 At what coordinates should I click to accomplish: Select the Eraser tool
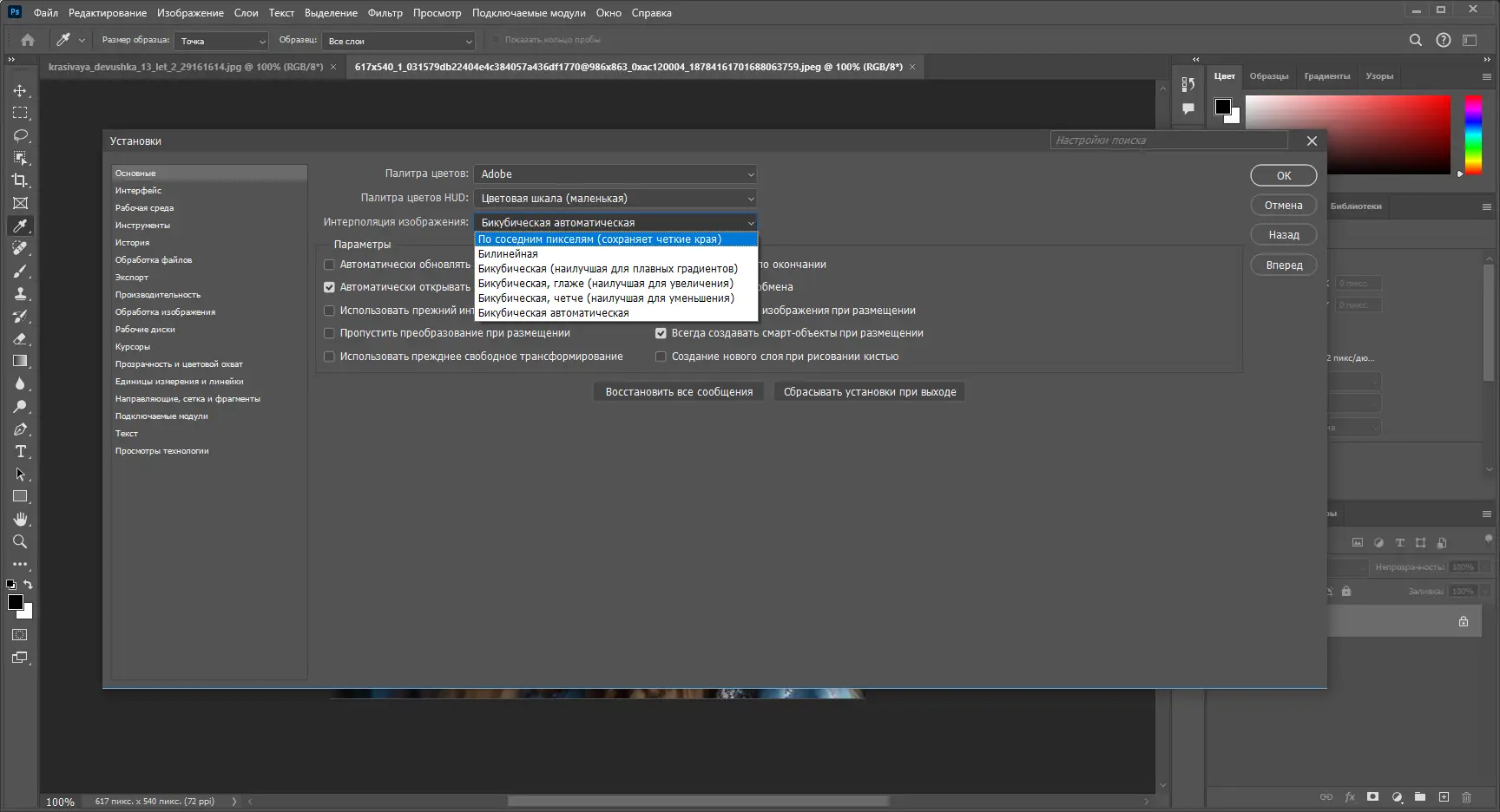20,338
